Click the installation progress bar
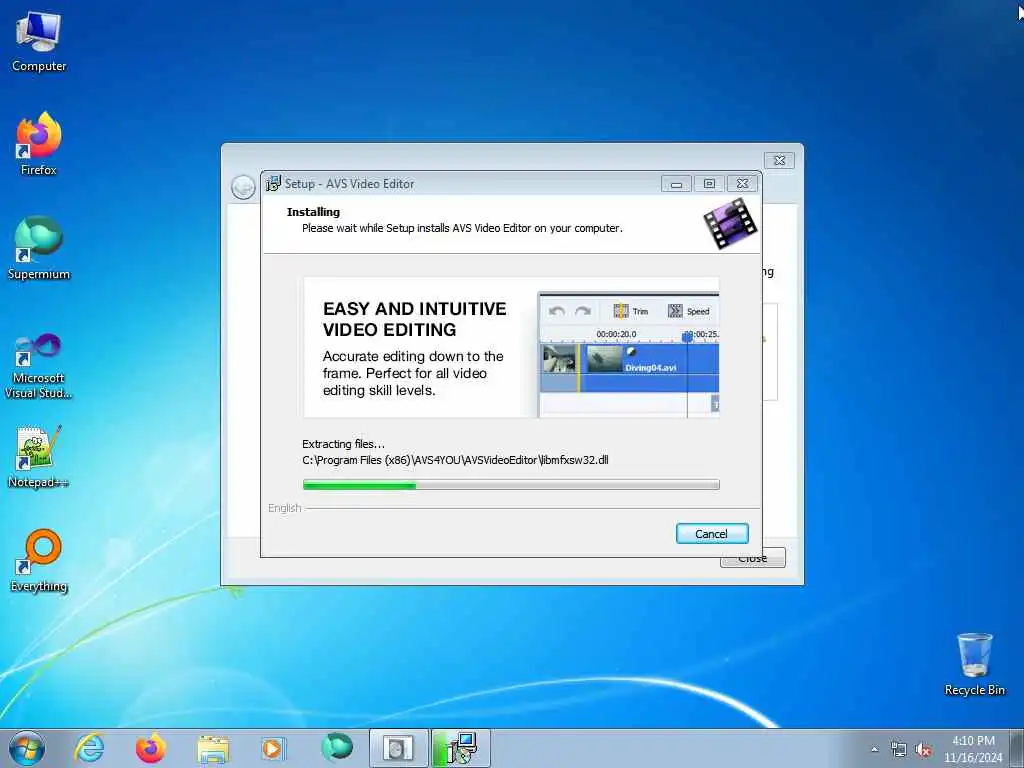The height and width of the screenshot is (768, 1024). point(511,485)
